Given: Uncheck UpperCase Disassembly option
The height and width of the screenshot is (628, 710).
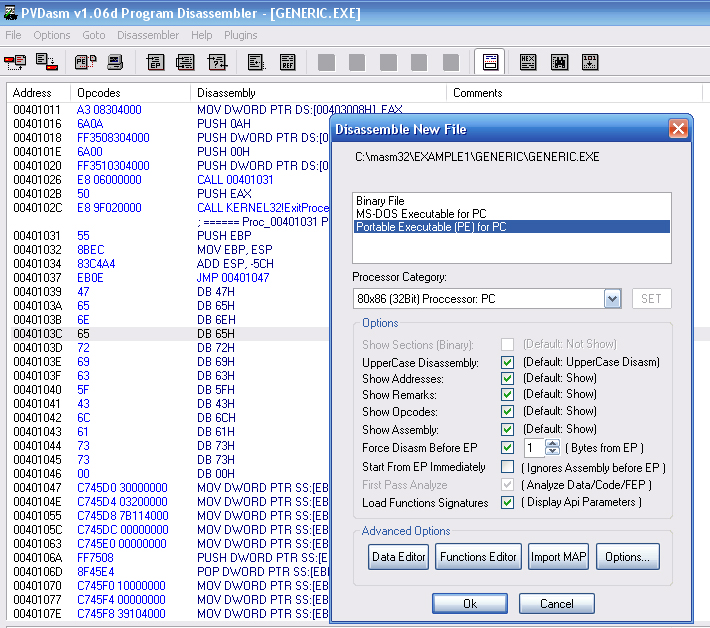Looking at the screenshot, I should click(508, 363).
